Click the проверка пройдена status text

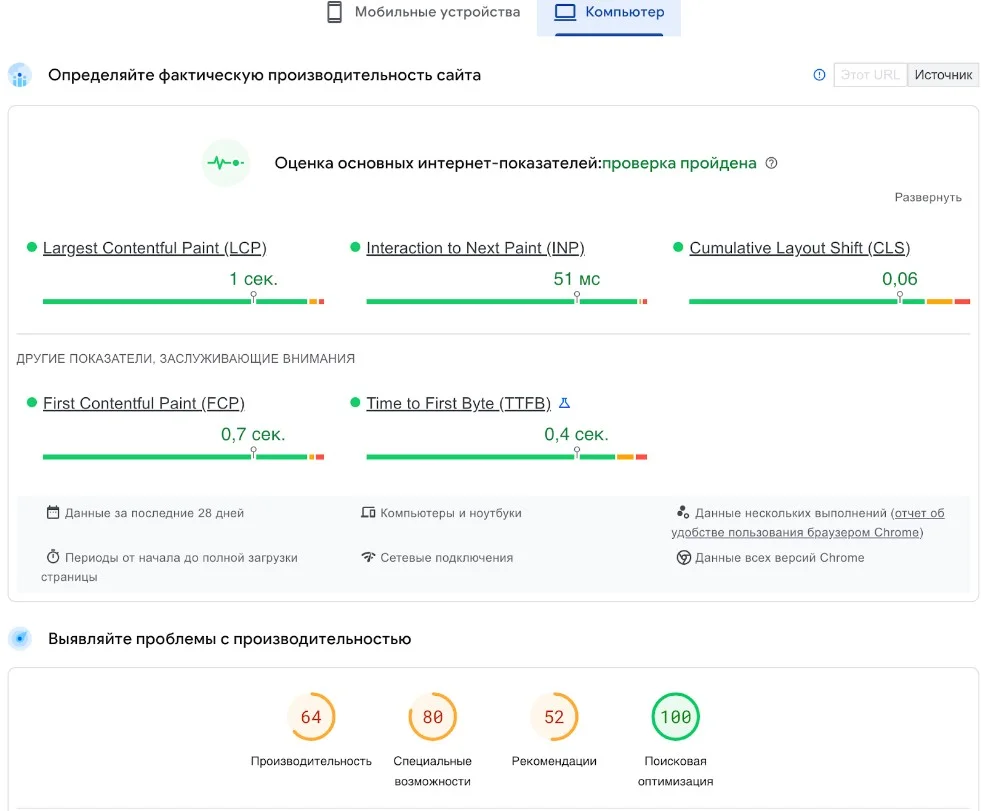679,163
